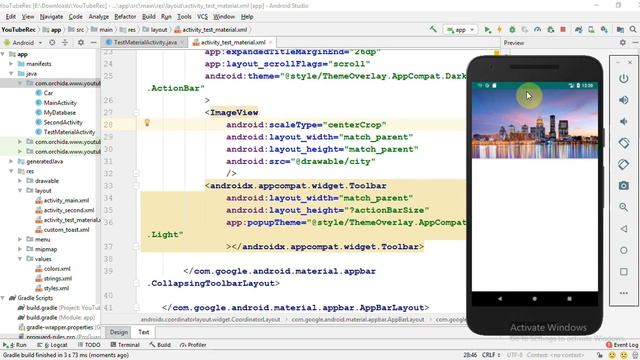Collapse the app module tree node
The height and width of the screenshot is (360, 640).
[x=3, y=54]
